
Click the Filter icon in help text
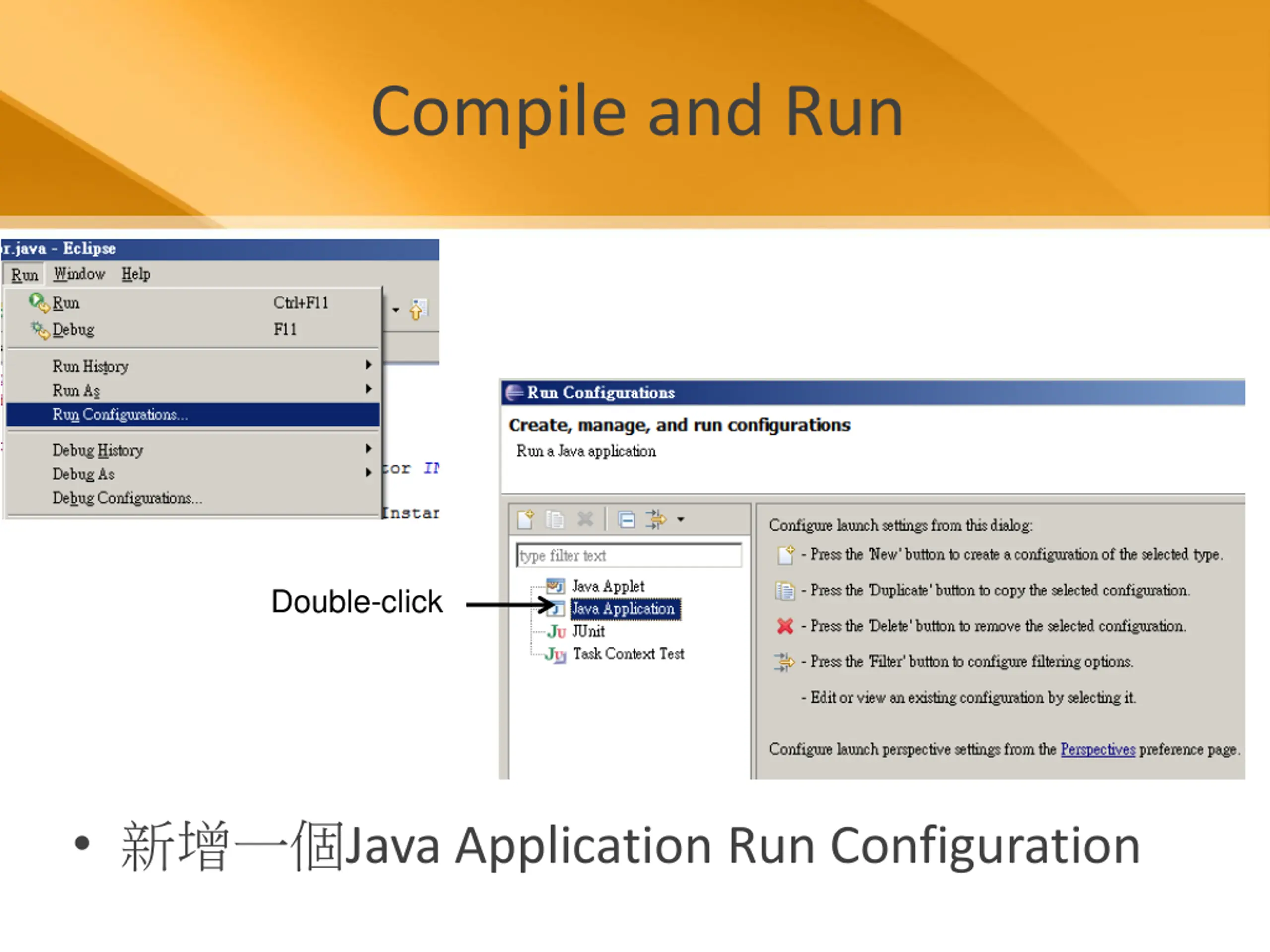784,662
